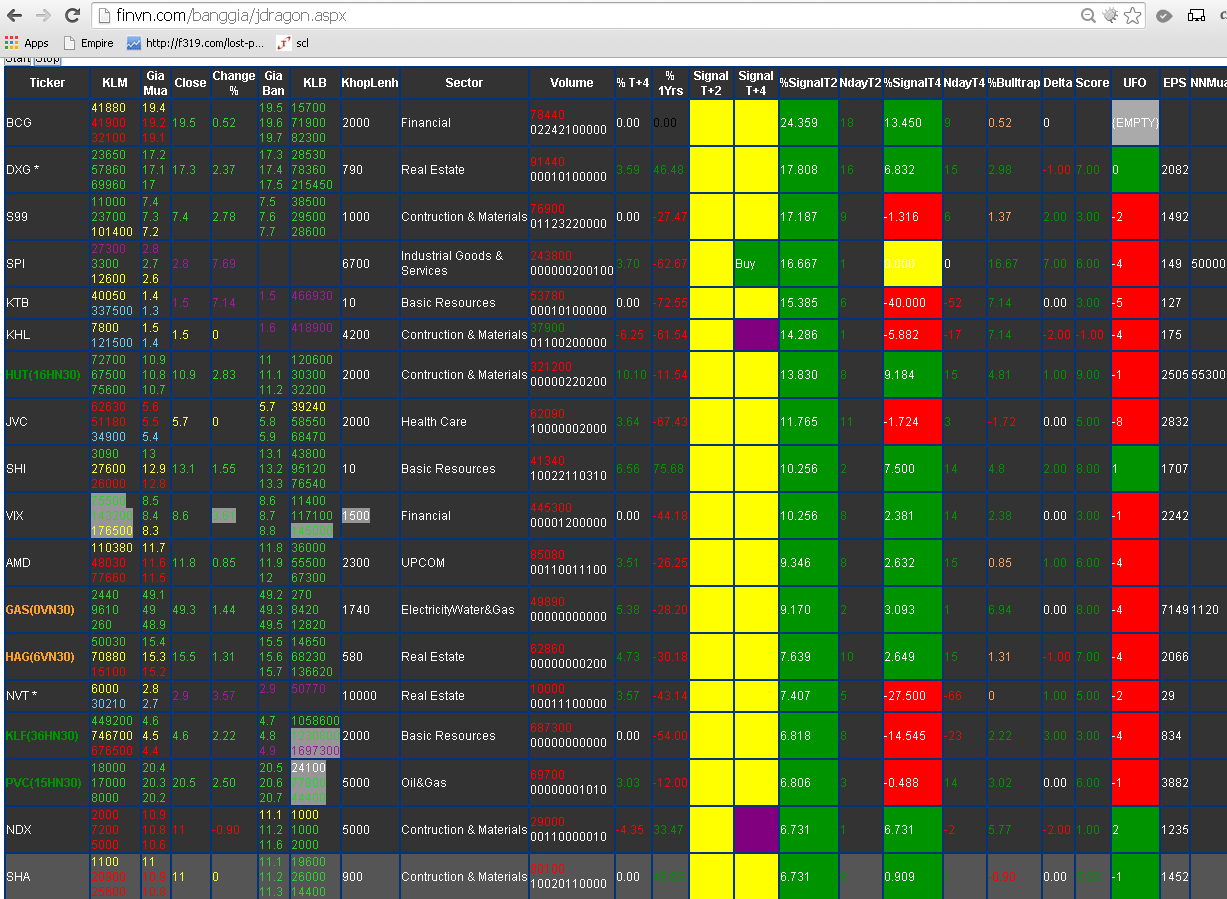
Task: Click the Gia Mua column header
Action: (155, 83)
